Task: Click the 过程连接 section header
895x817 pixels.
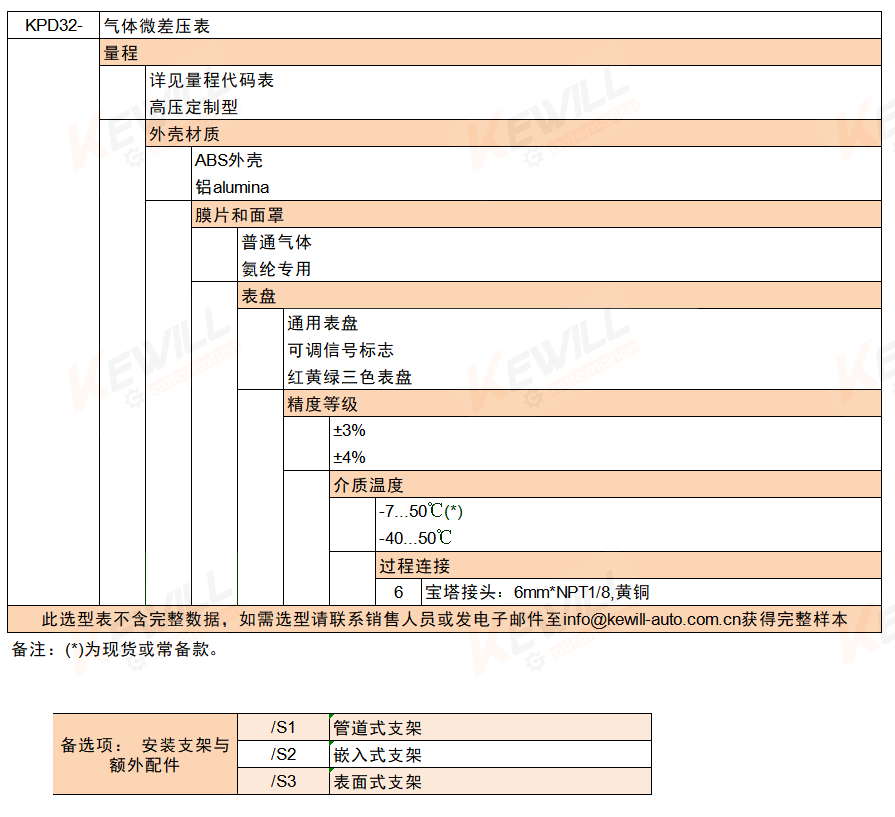Action: tap(628, 566)
